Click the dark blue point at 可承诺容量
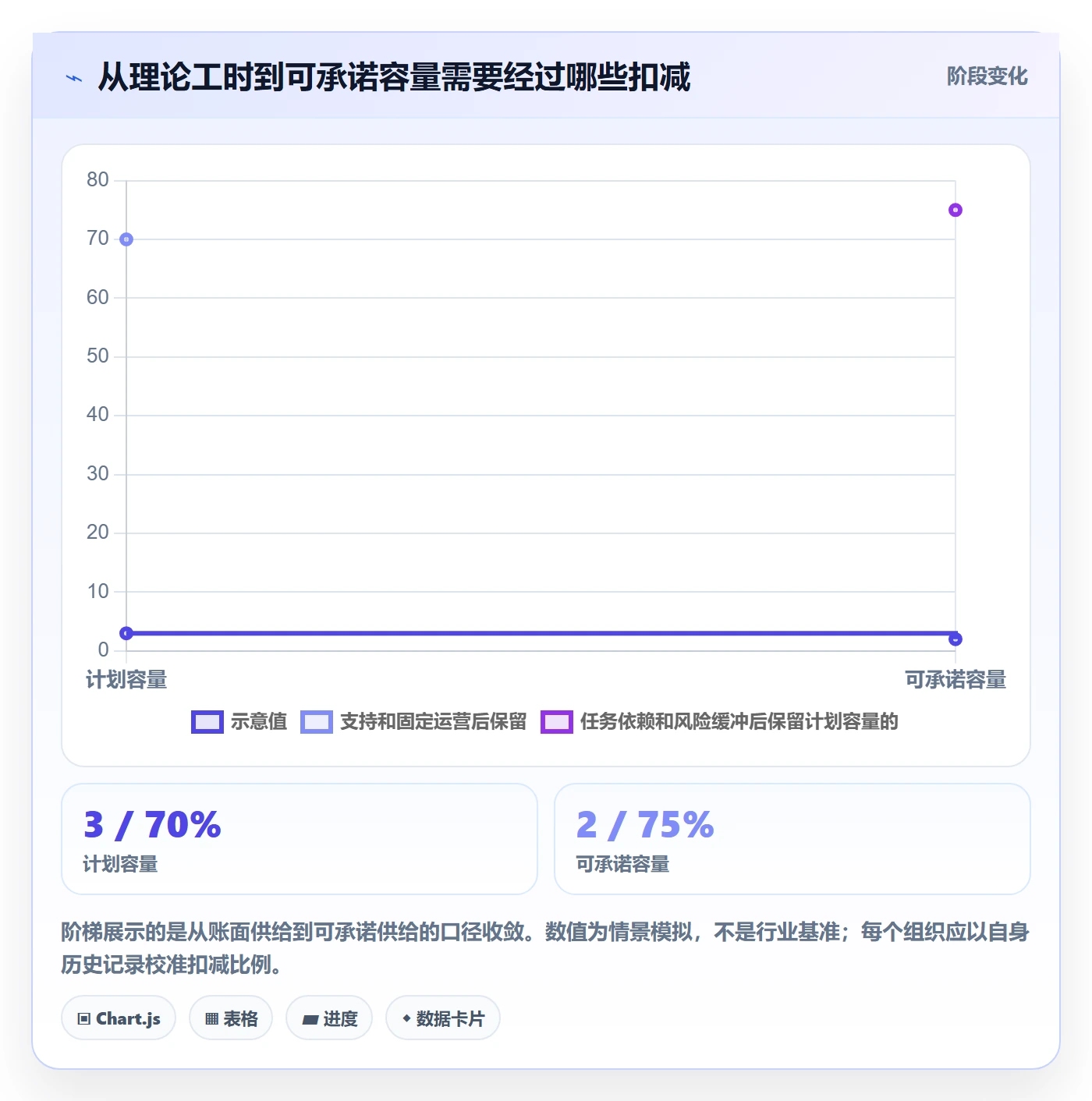This screenshot has height=1101, width=1092. [955, 639]
